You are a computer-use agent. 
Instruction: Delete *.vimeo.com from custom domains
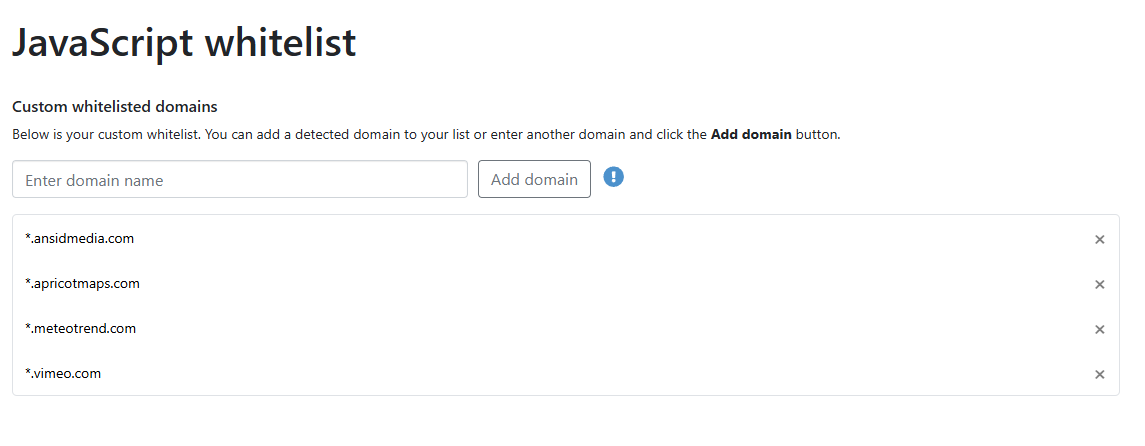(1099, 374)
